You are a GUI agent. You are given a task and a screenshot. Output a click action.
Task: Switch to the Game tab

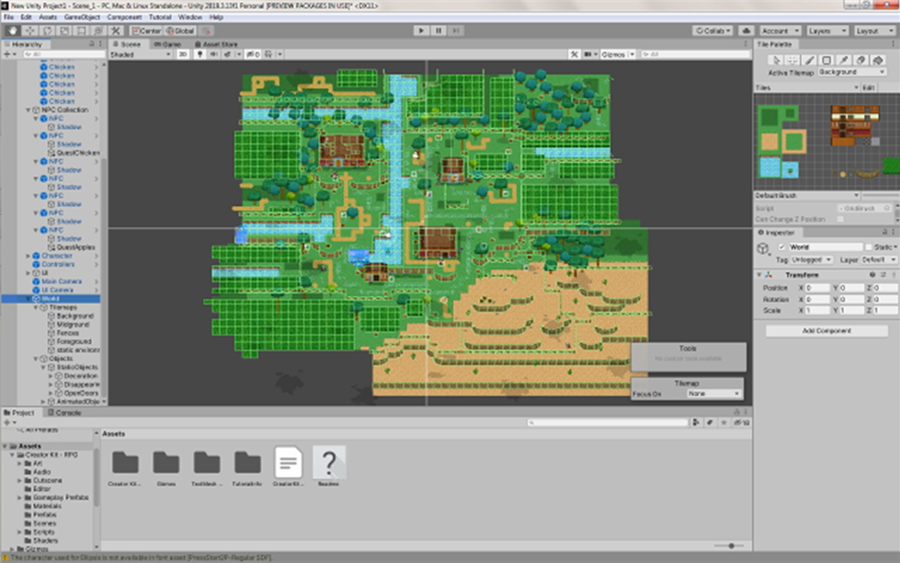click(x=167, y=44)
